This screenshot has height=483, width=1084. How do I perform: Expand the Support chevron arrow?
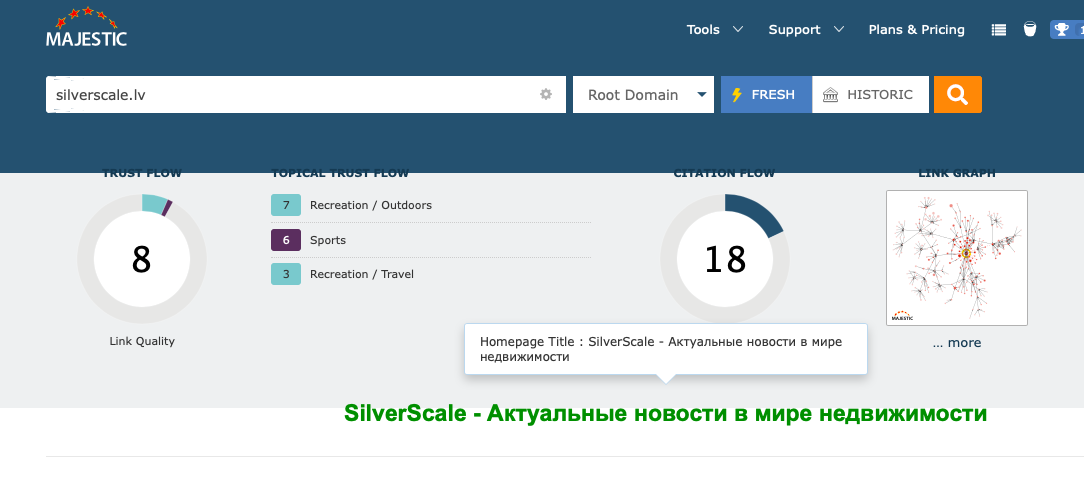click(x=839, y=30)
